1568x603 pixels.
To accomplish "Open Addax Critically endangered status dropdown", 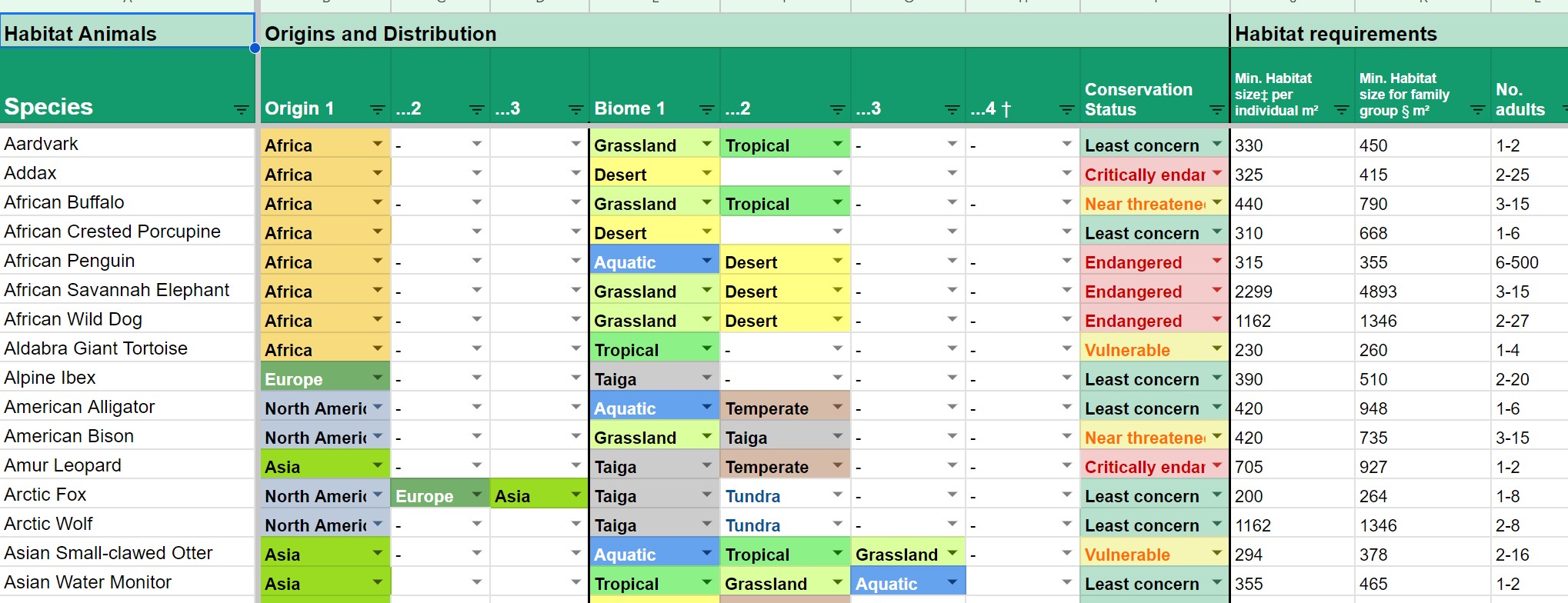I will click(1217, 173).
